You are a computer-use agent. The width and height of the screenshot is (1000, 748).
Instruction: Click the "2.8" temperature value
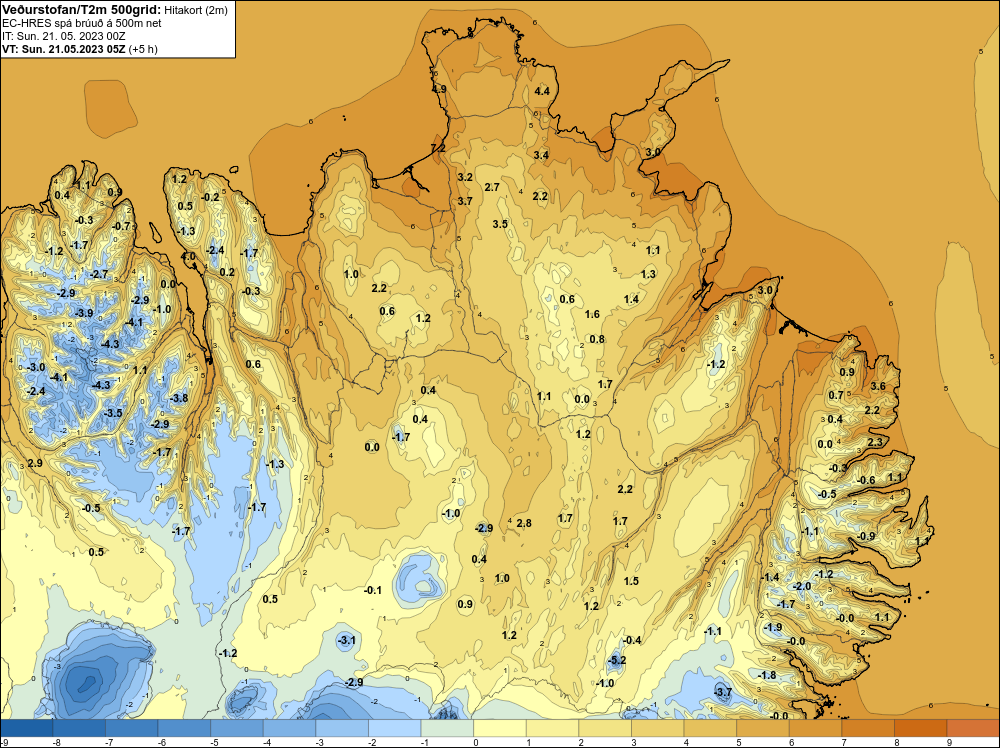click(x=524, y=523)
